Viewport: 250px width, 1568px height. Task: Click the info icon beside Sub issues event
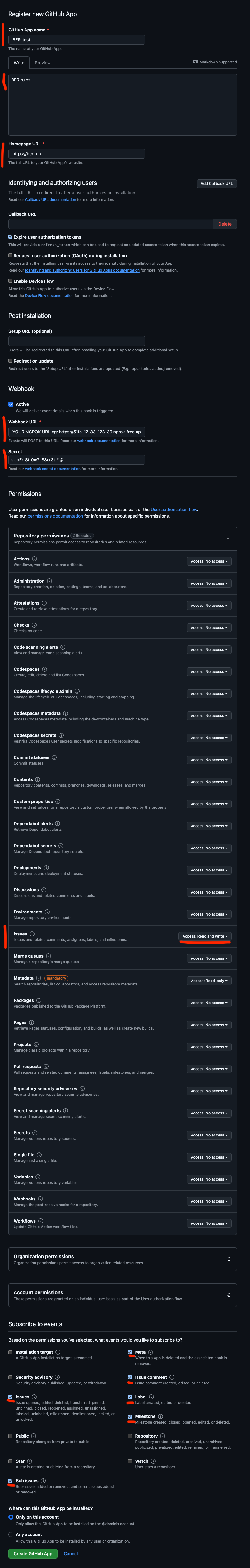[x=43, y=1480]
